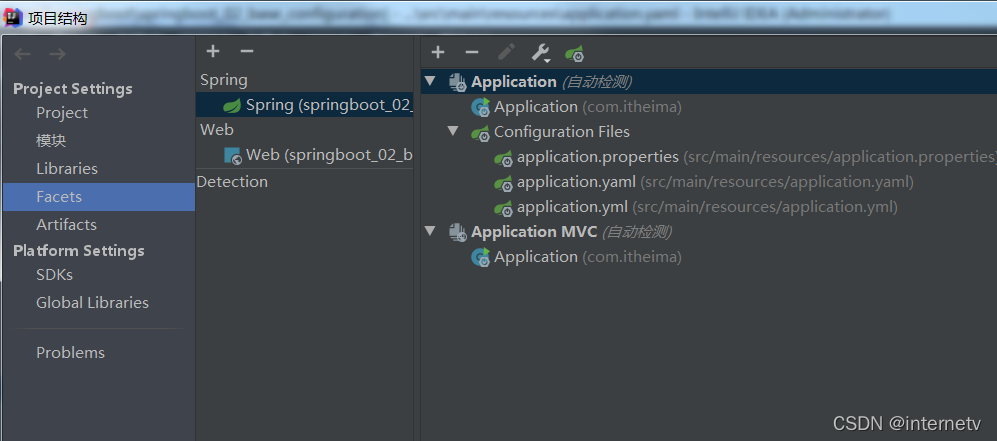Go forward with the right arrow

(x=57, y=54)
